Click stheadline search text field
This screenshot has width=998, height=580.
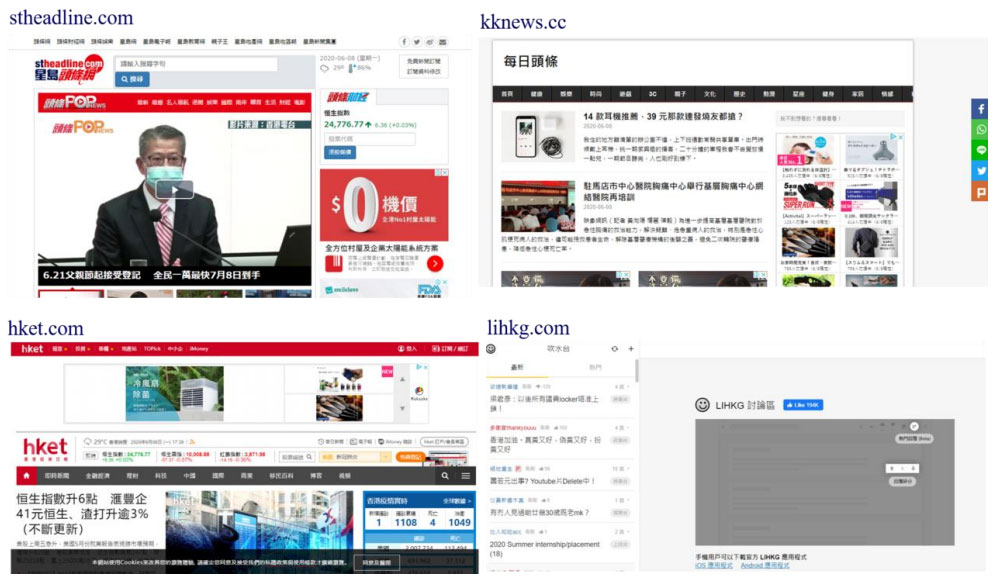(x=196, y=64)
